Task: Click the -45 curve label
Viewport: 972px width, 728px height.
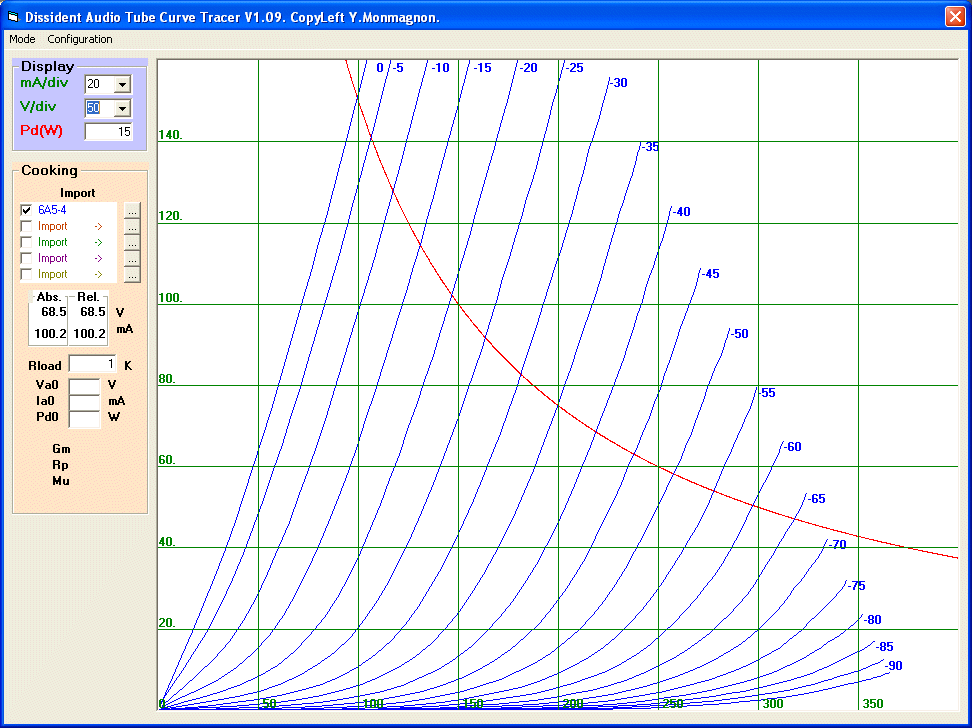Action: 710,274
